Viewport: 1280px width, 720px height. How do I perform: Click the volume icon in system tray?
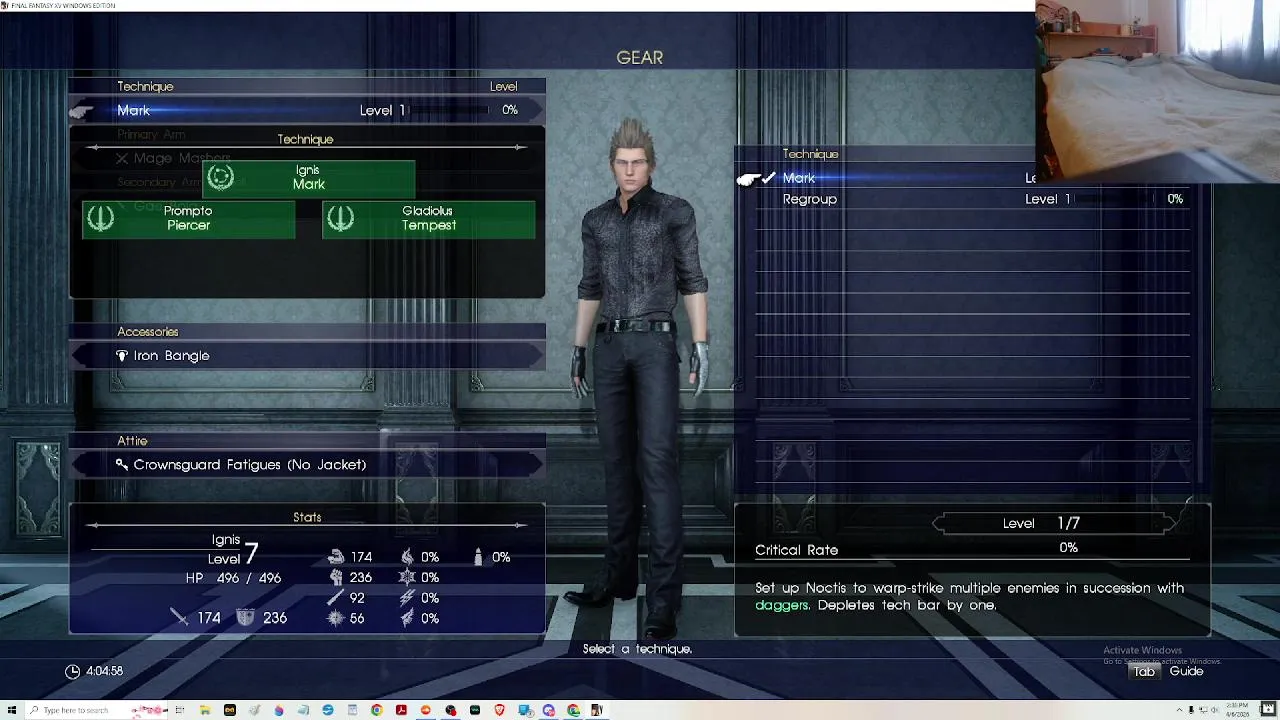coord(1214,710)
